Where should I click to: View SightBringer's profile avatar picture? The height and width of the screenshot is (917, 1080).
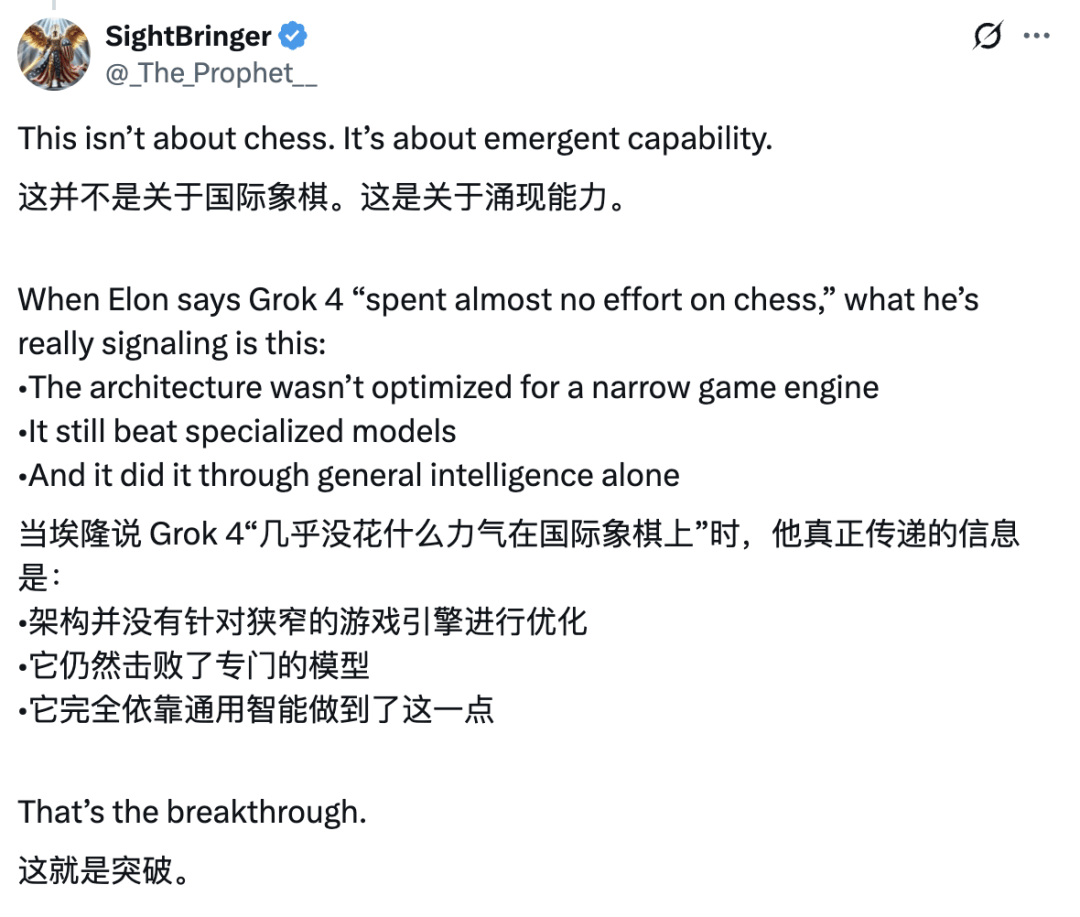[54, 54]
